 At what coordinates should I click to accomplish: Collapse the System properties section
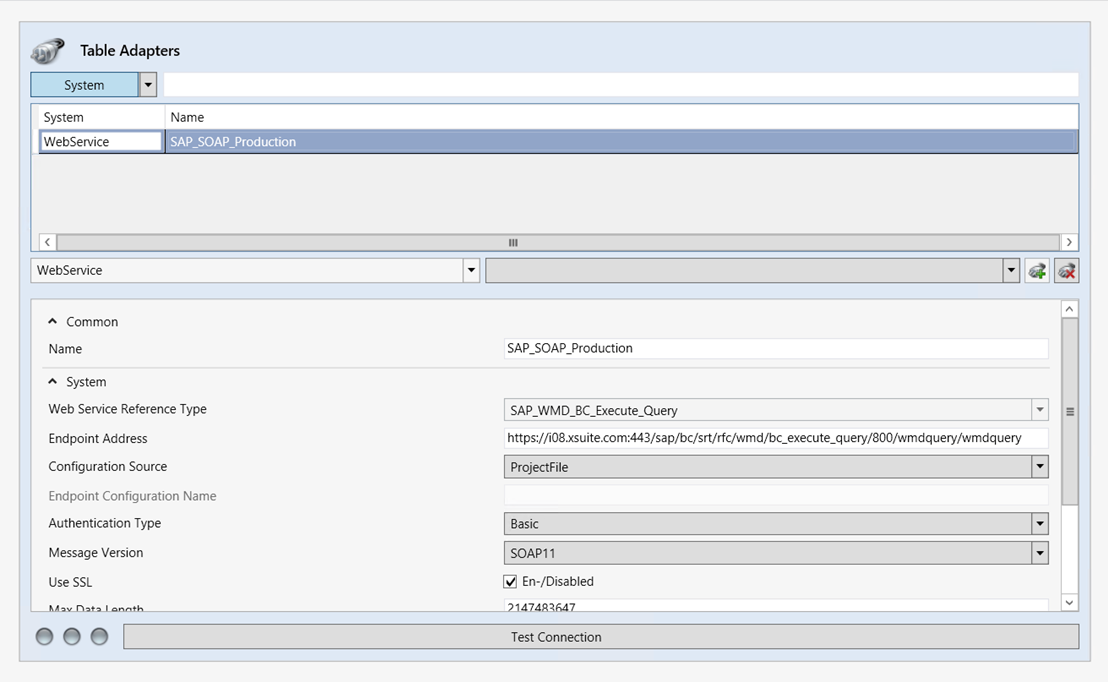[53, 382]
